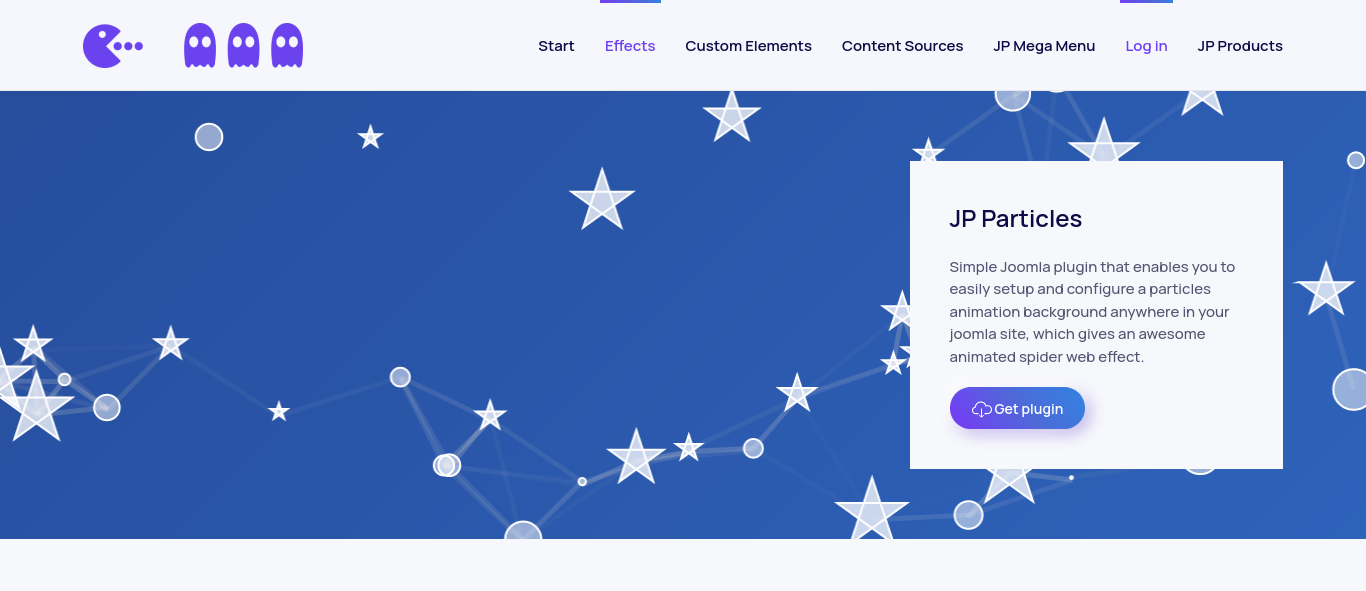Click the plugin description paragraph
The width and height of the screenshot is (1366, 591).
pos(1092,312)
